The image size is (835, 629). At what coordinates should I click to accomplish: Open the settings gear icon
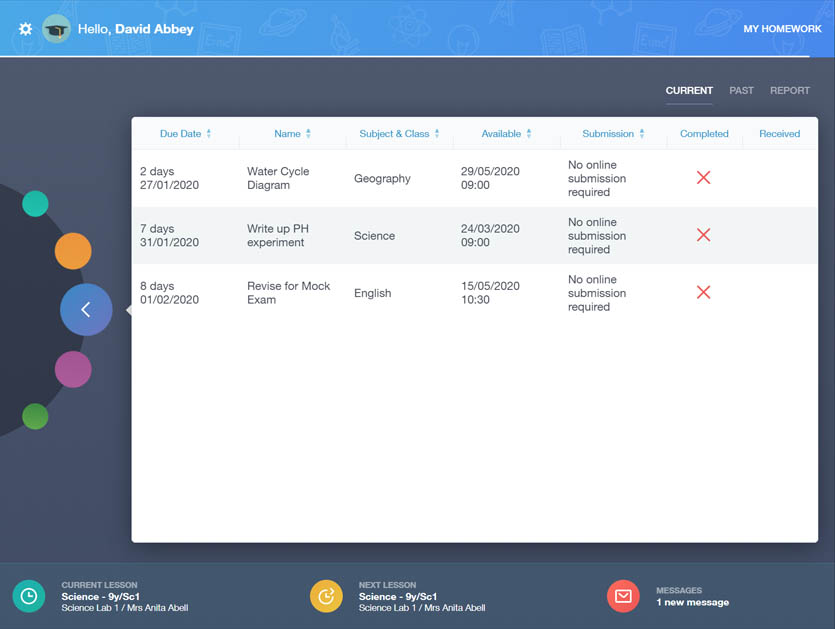point(25,29)
